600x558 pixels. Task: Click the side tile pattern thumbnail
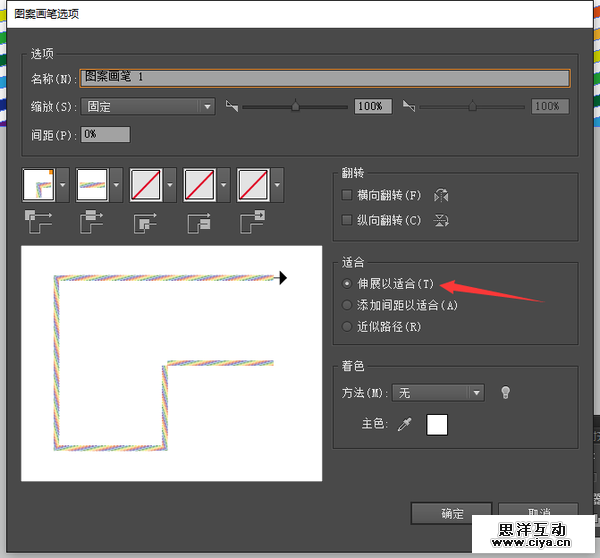tap(93, 184)
